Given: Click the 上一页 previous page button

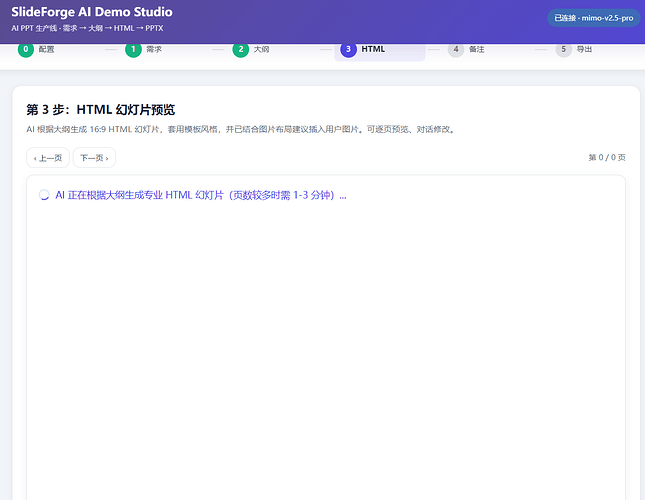Looking at the screenshot, I should [48, 158].
